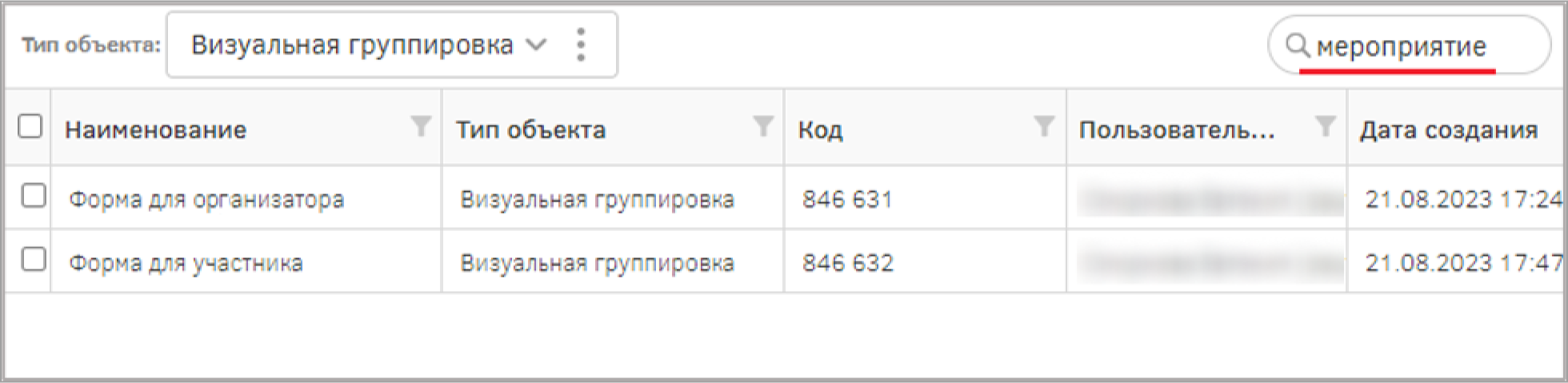Select the code cell 846 631

click(847, 198)
